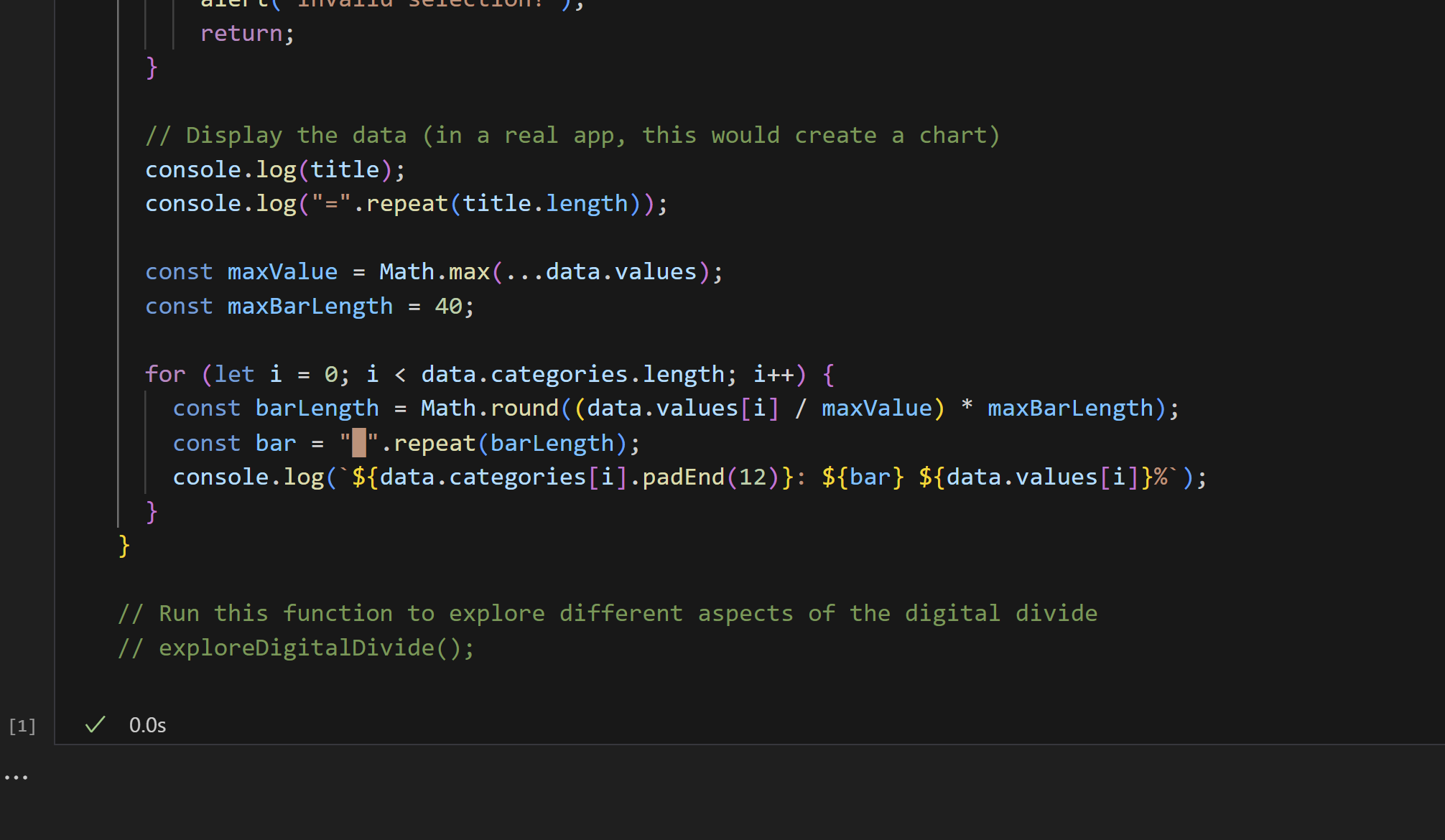Click the maxValue constant declaration name

(282, 272)
